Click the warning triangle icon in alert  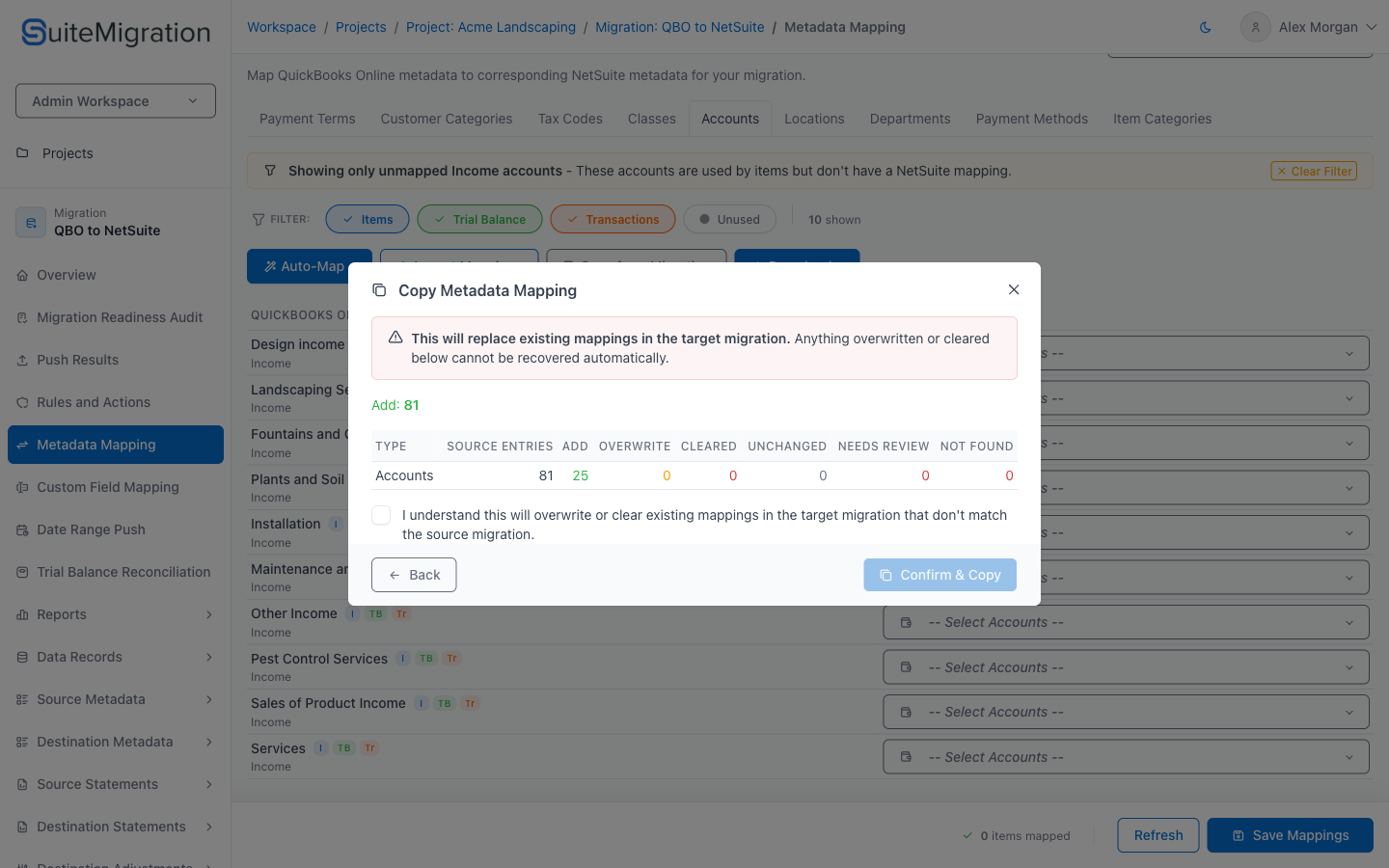pyautogui.click(x=395, y=338)
